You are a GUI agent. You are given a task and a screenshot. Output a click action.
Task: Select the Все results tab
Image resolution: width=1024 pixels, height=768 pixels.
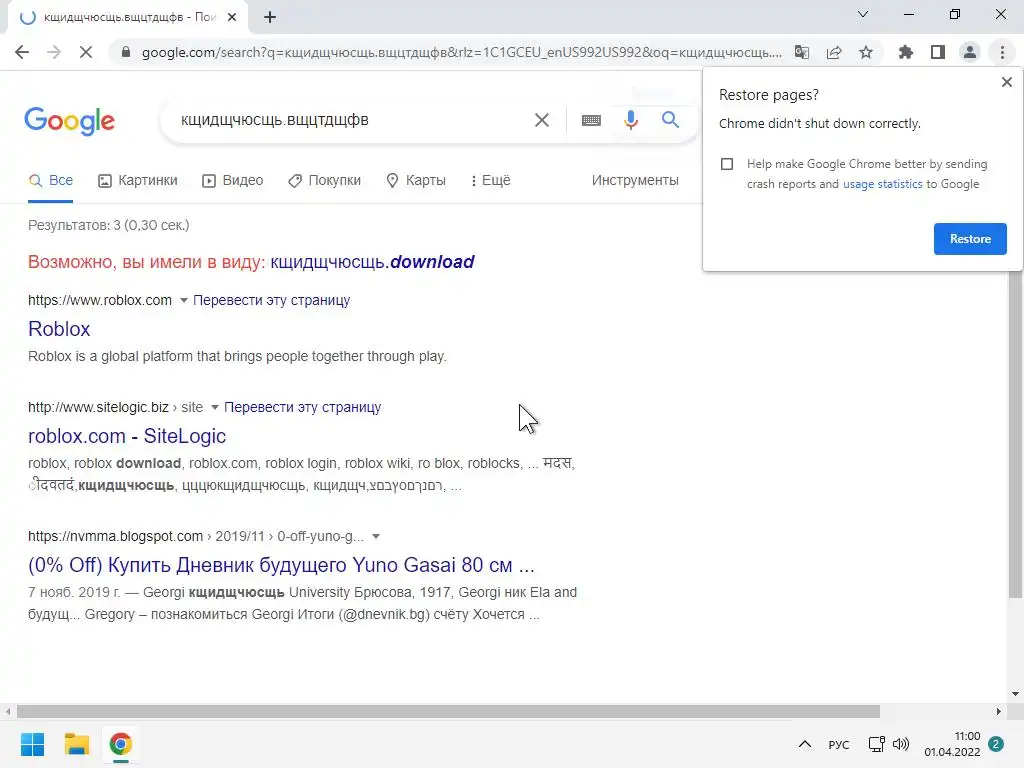[51, 180]
